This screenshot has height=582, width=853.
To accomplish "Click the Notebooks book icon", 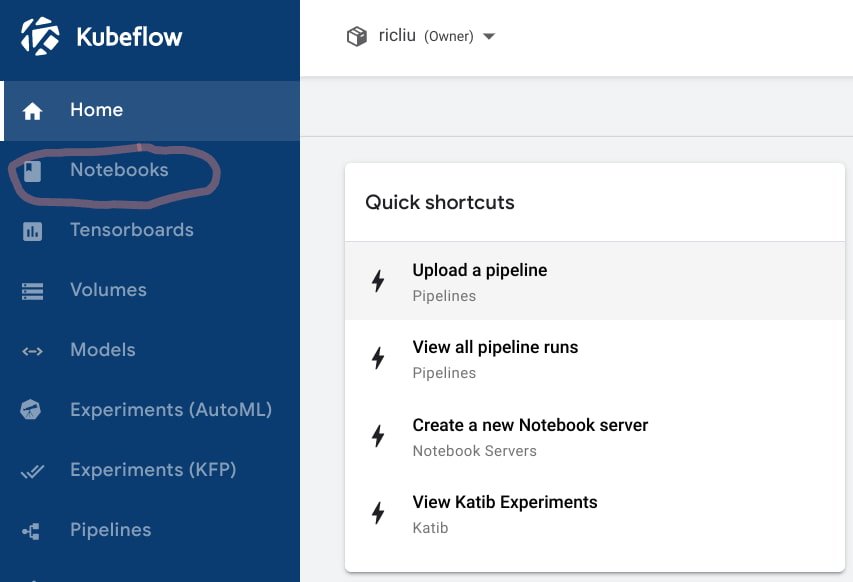I will tap(32, 171).
